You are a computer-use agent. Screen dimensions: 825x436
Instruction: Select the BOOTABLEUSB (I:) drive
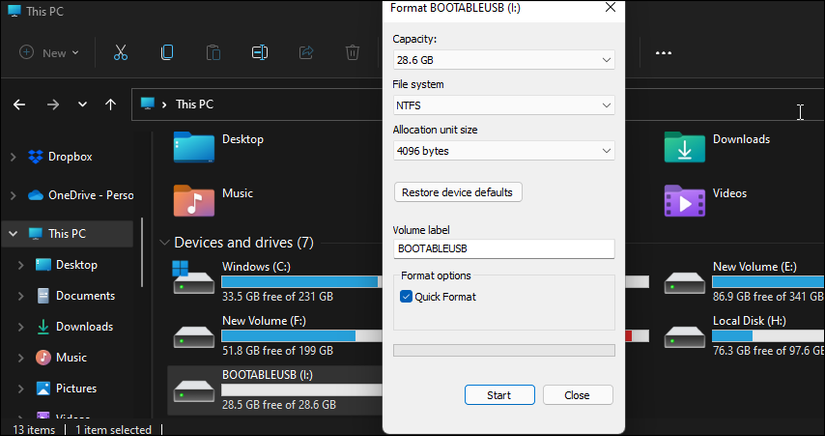[275, 390]
